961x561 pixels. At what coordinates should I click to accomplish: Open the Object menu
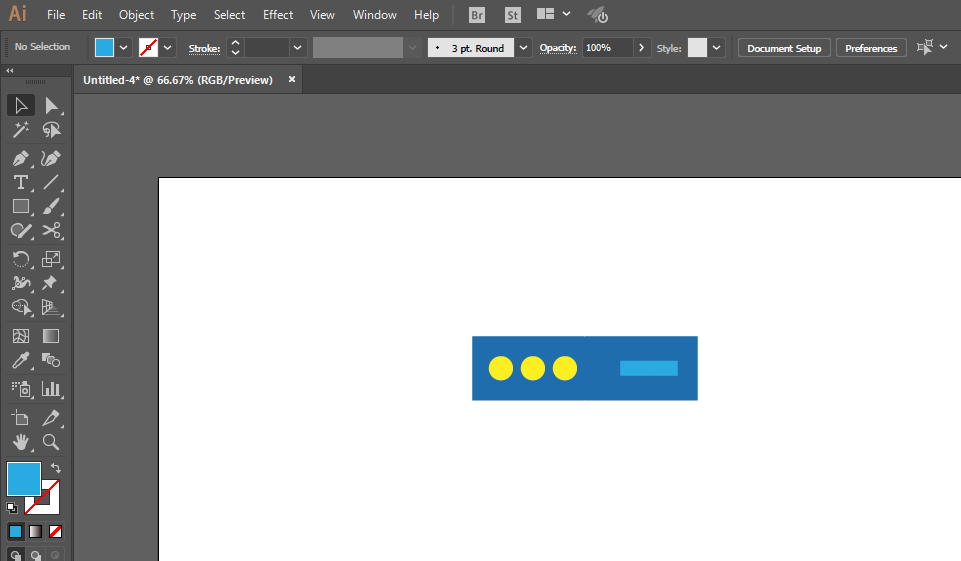click(136, 15)
